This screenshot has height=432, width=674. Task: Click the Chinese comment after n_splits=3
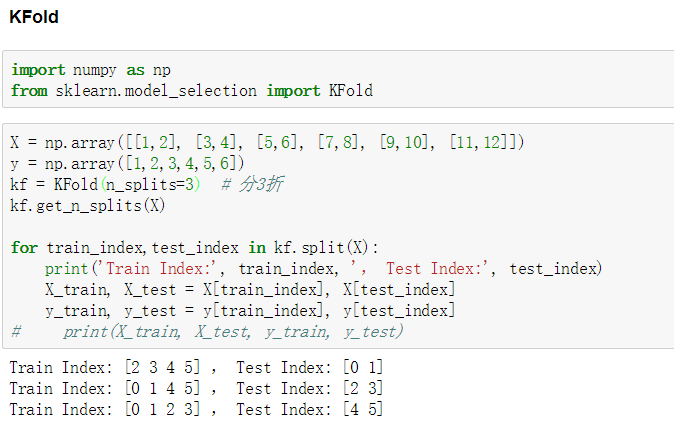pyautogui.click(x=252, y=184)
